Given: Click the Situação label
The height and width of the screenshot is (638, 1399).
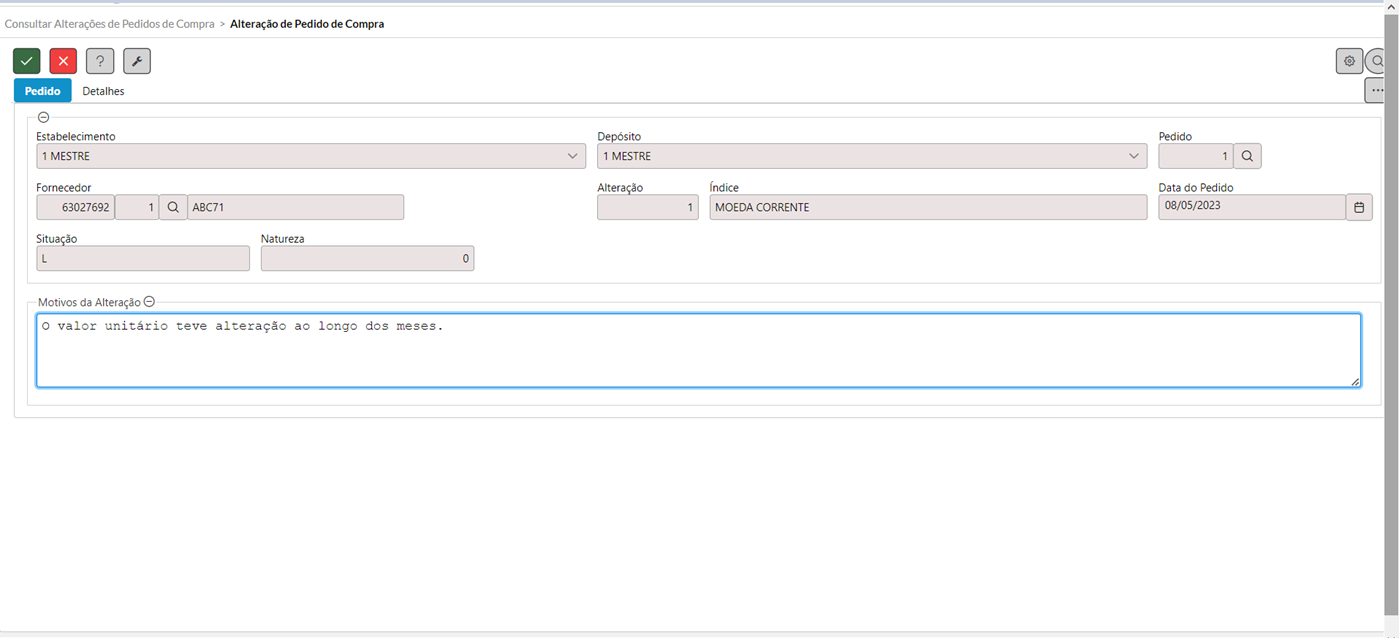Looking at the screenshot, I should pos(57,239).
